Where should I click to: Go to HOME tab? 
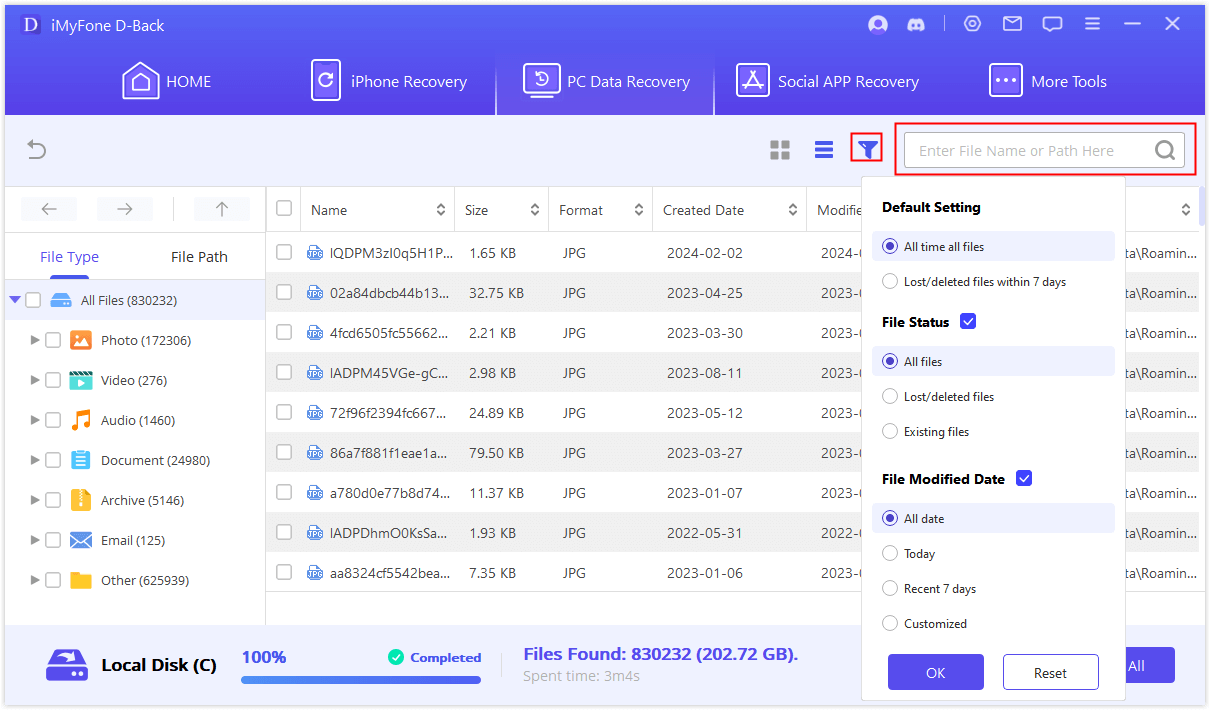(167, 82)
